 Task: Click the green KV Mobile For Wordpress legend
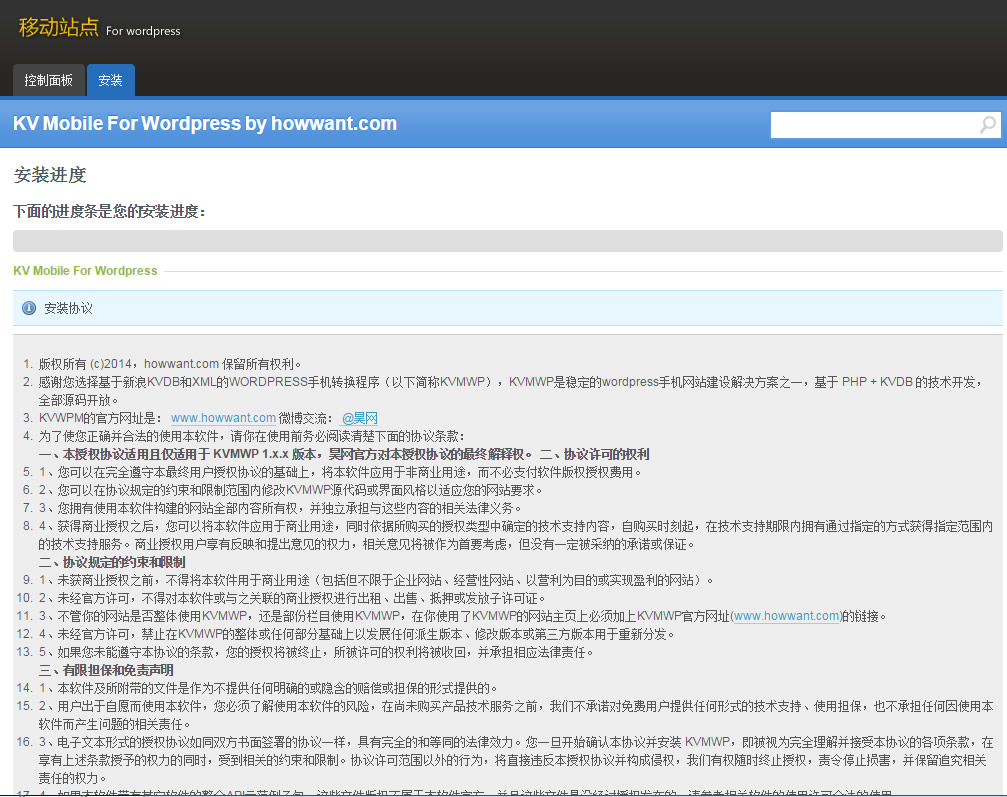[x=85, y=271]
